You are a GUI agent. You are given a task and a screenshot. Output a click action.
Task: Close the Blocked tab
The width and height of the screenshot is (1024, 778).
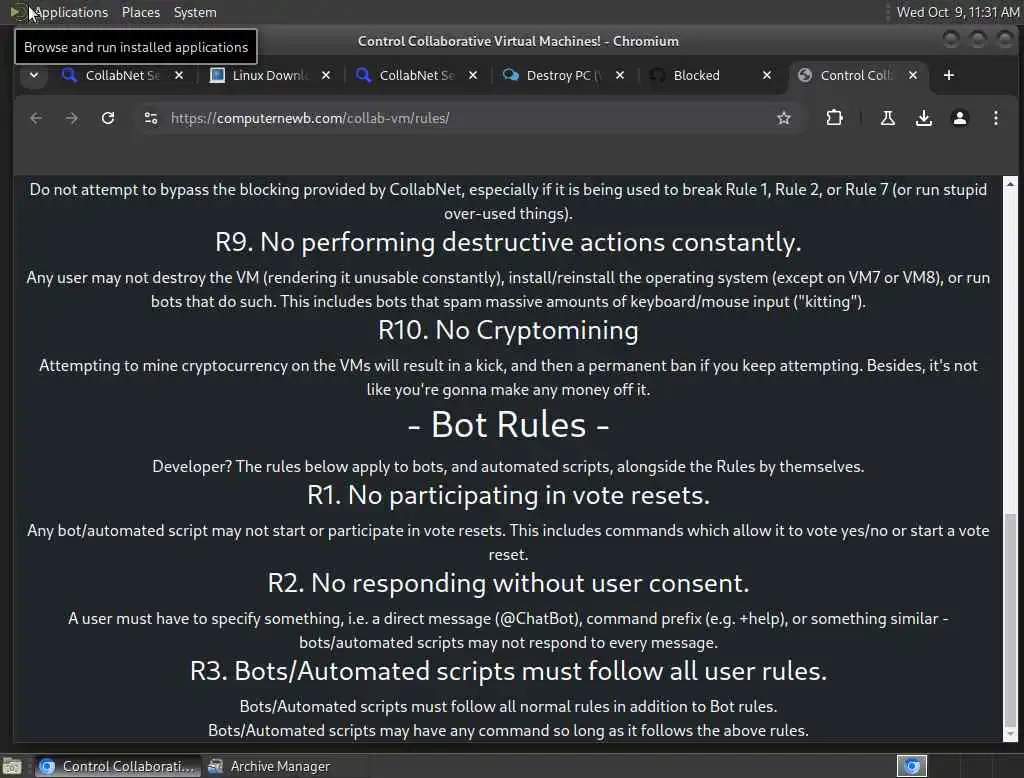[x=767, y=75]
